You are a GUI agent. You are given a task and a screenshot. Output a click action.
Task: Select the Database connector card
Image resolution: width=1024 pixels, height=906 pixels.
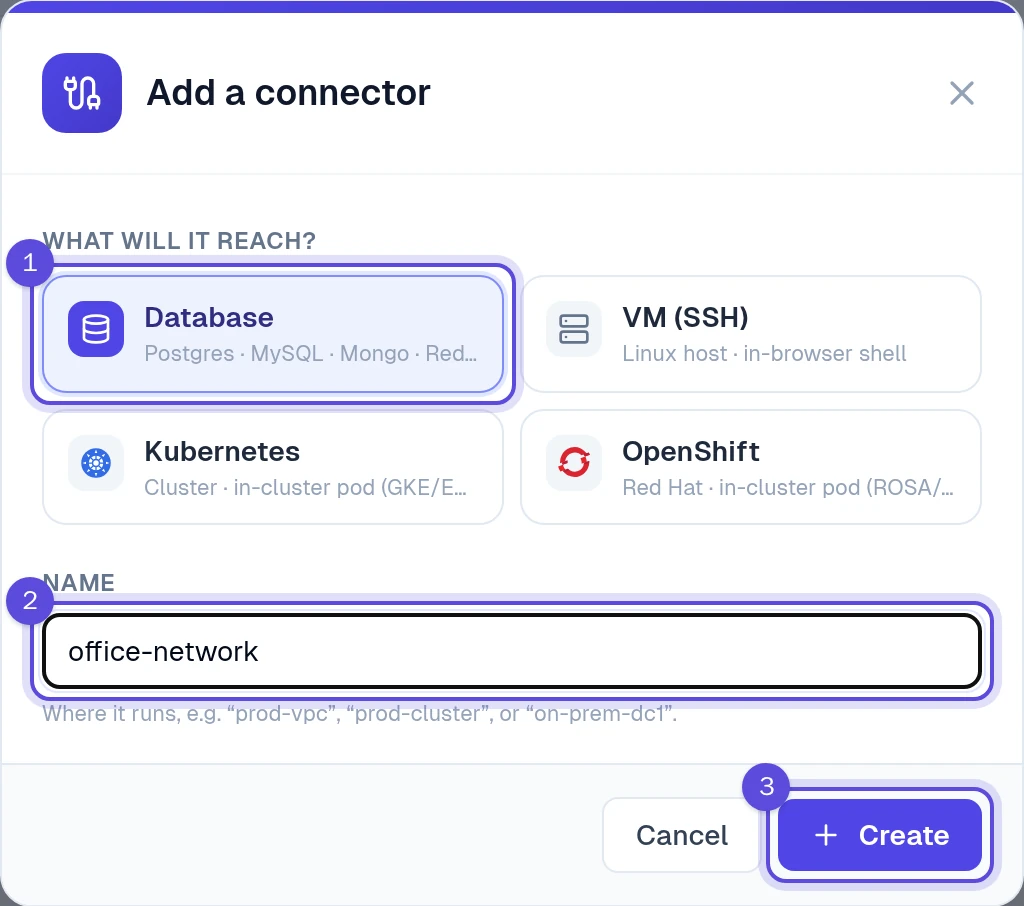coord(273,334)
